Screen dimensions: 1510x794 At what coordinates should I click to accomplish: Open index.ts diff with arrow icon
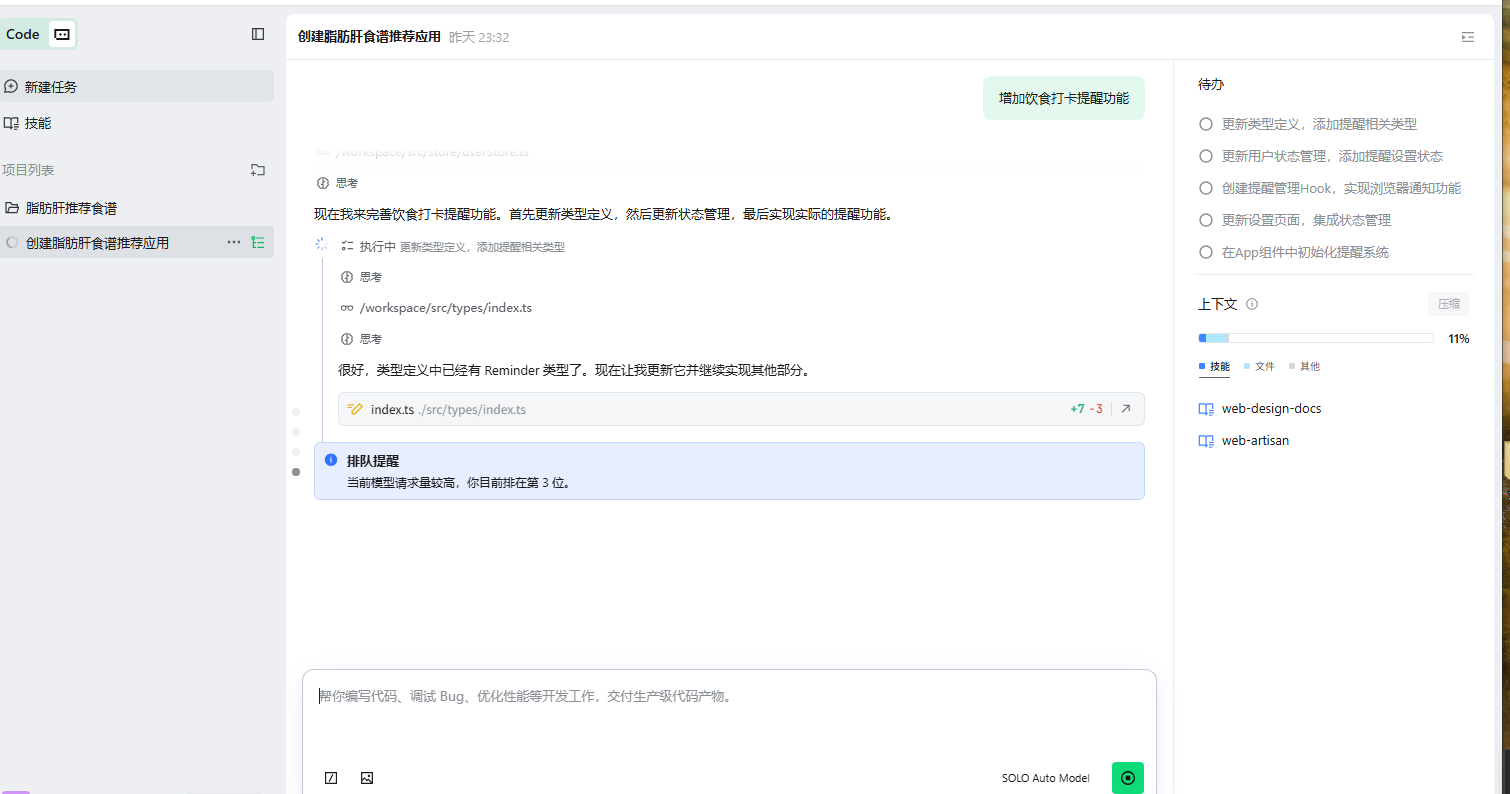point(1125,409)
